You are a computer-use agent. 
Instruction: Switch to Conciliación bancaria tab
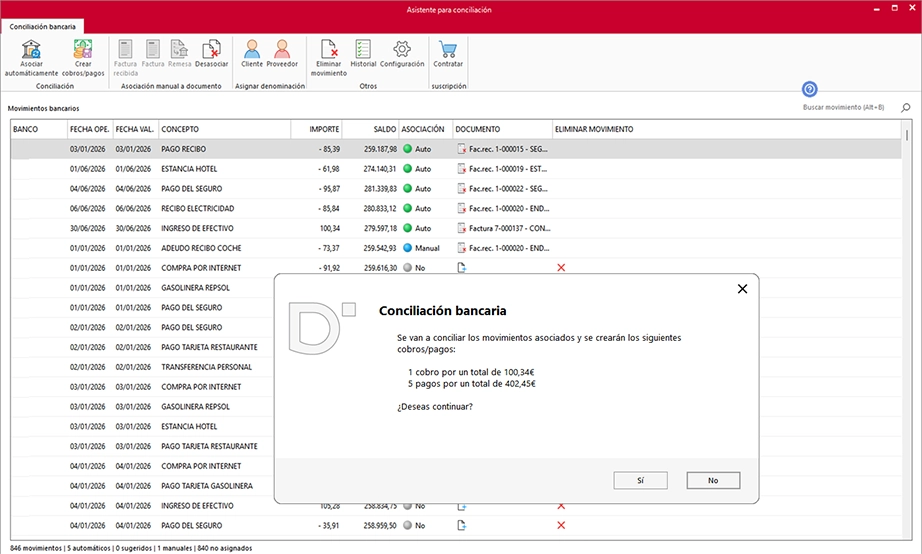(x=42, y=26)
